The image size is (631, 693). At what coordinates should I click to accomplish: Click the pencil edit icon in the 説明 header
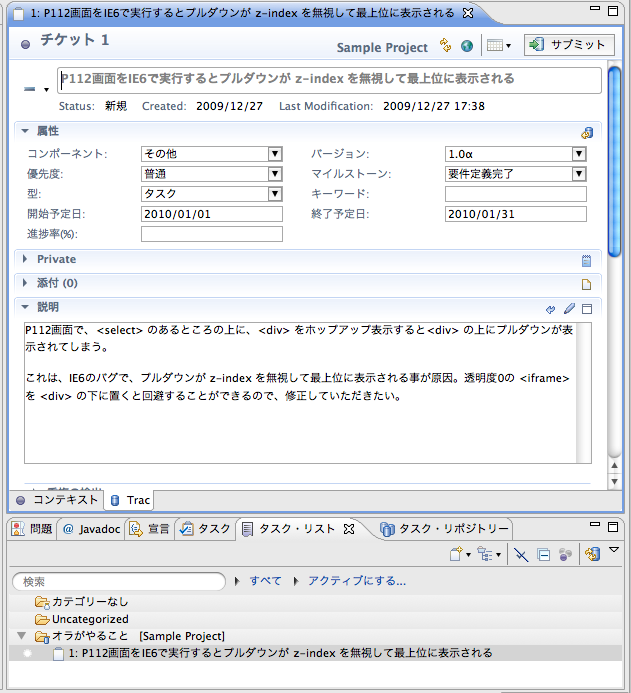coord(569,308)
